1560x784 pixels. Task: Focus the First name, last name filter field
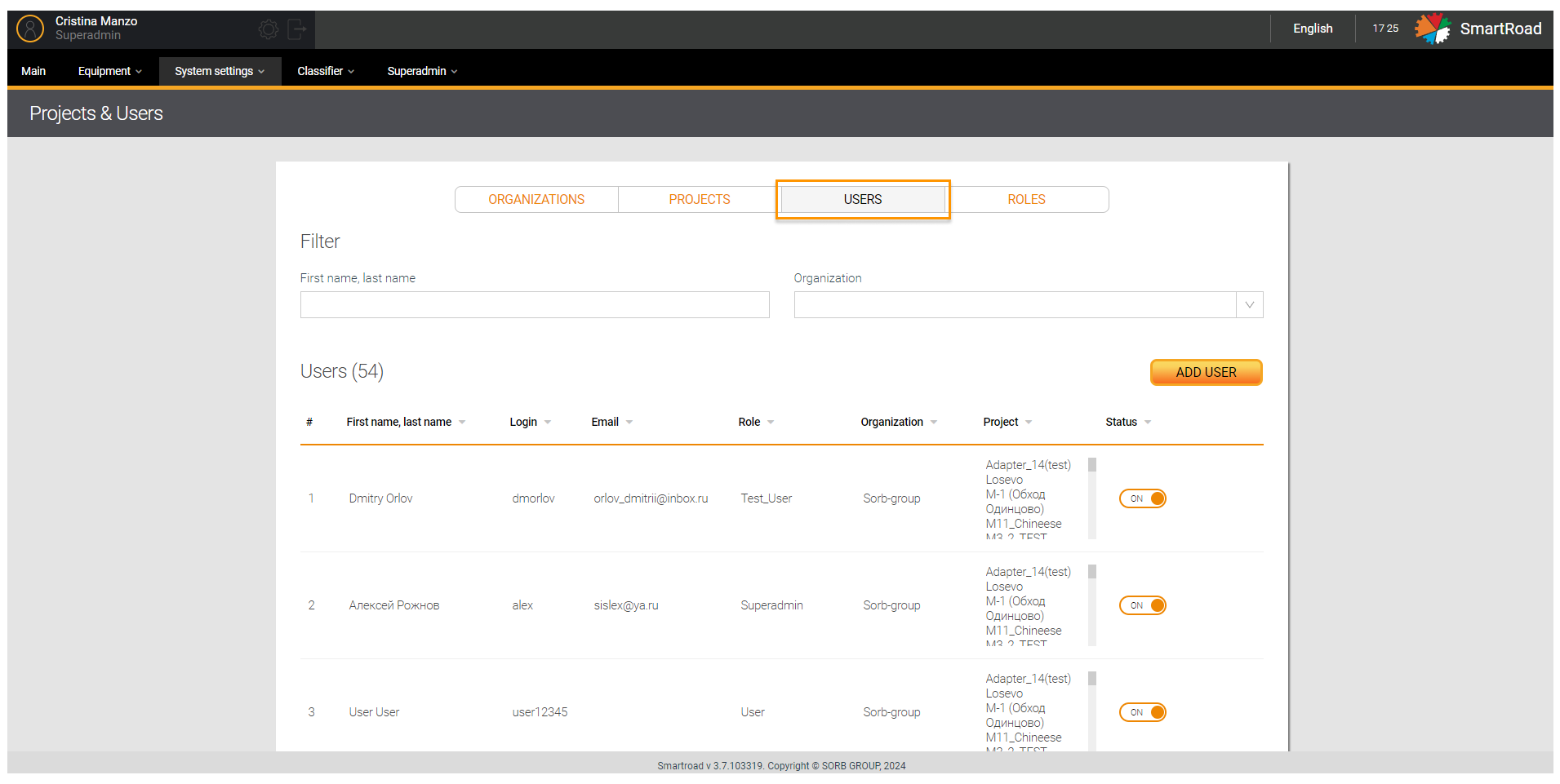(535, 305)
